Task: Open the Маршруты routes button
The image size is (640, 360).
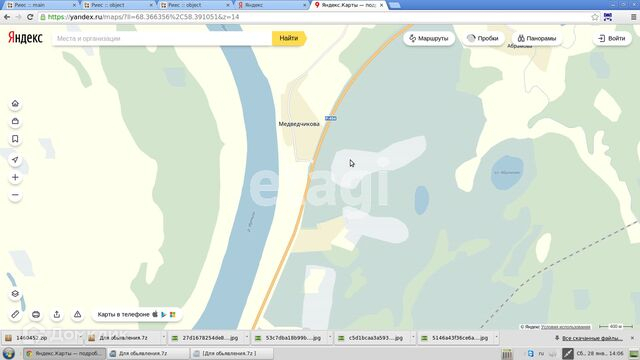Action: pos(429,38)
